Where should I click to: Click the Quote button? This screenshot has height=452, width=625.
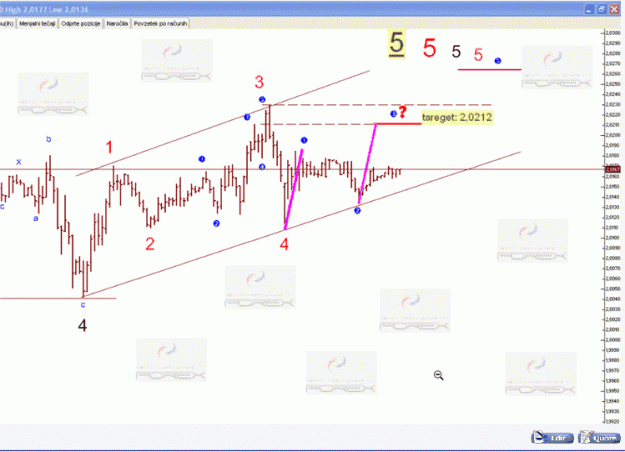(599, 438)
